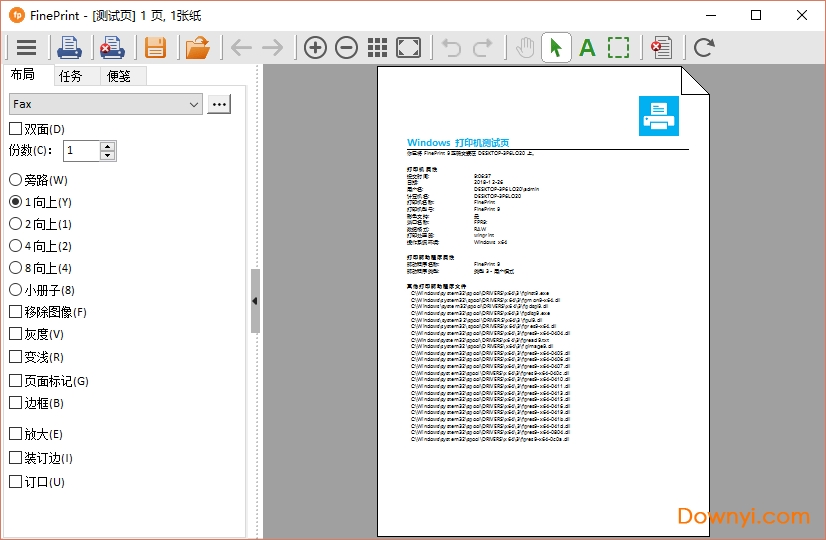Select 8向上(4) layout option
Screen dimensions: 826x540
[x=15, y=268]
